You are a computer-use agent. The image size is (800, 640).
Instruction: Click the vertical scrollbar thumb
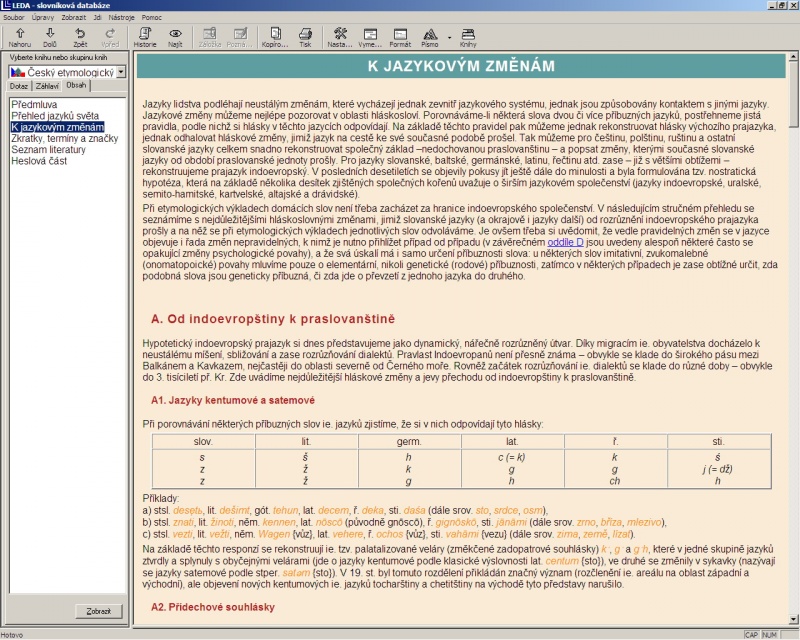point(793,94)
